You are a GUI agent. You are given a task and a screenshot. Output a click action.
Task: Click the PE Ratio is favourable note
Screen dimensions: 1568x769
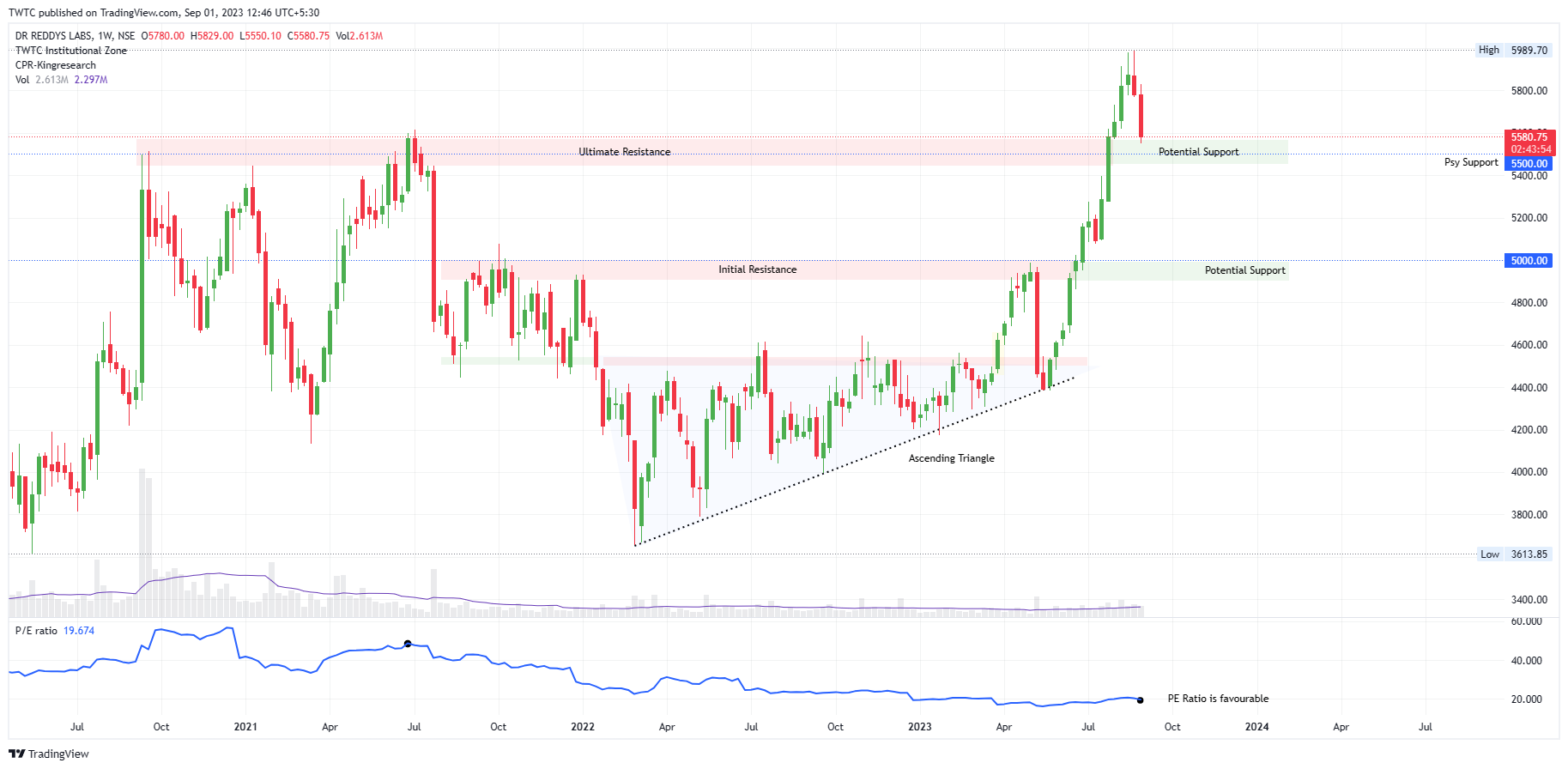[1218, 699]
